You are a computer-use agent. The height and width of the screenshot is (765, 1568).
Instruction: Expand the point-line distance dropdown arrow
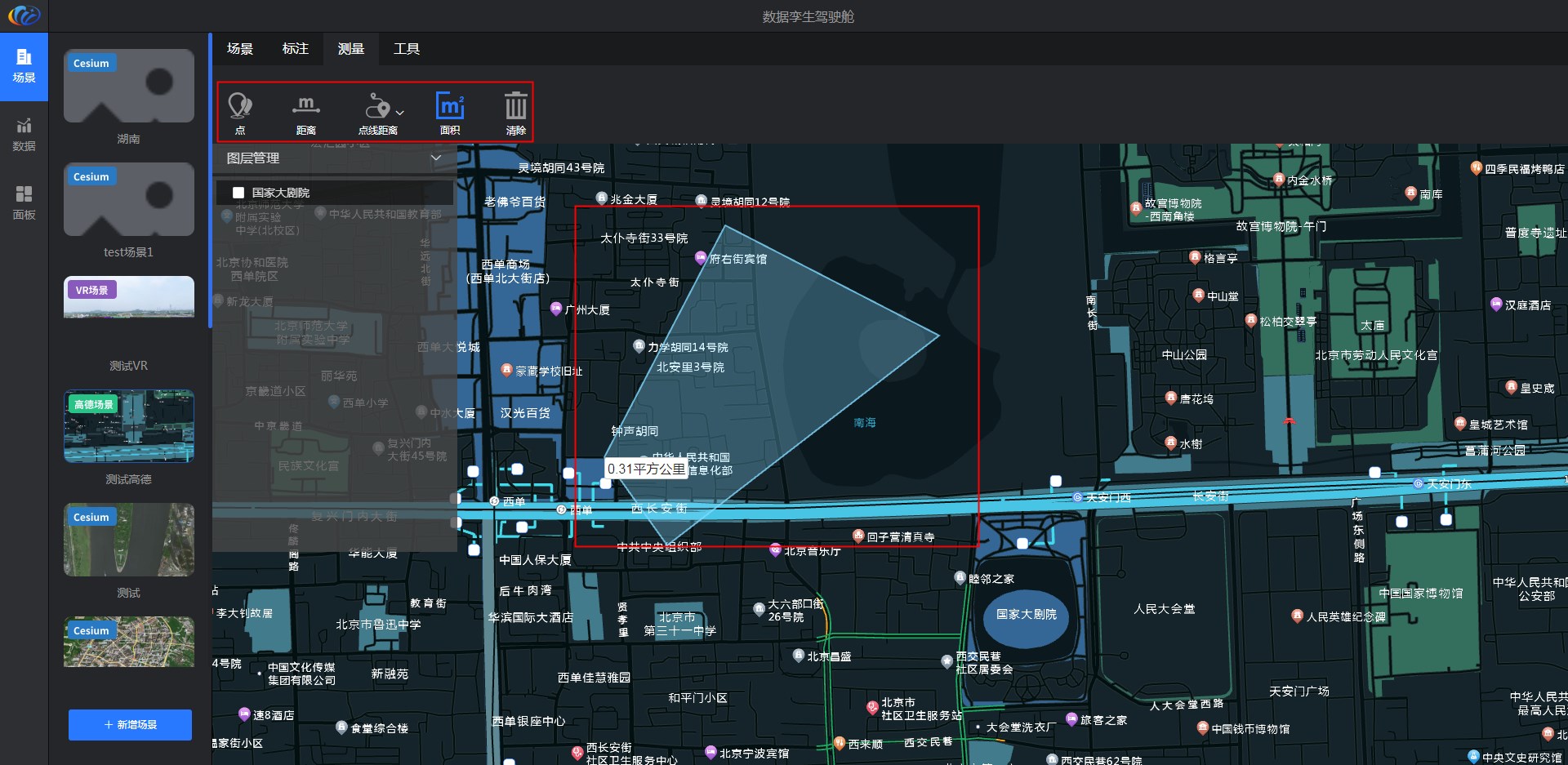pos(399,113)
